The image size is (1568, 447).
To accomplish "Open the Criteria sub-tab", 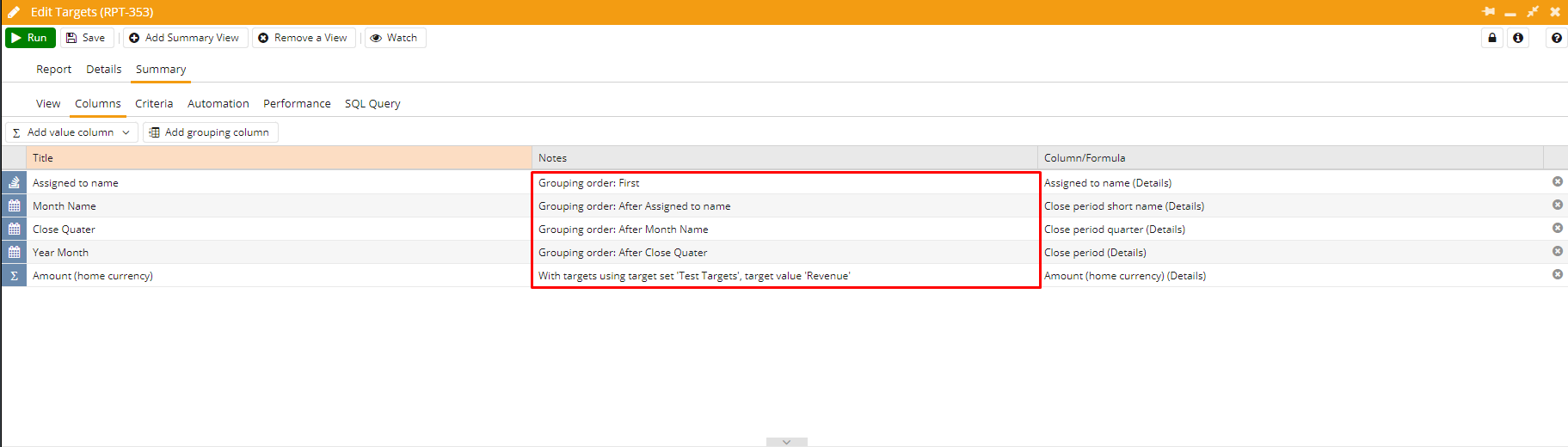I will tap(154, 104).
